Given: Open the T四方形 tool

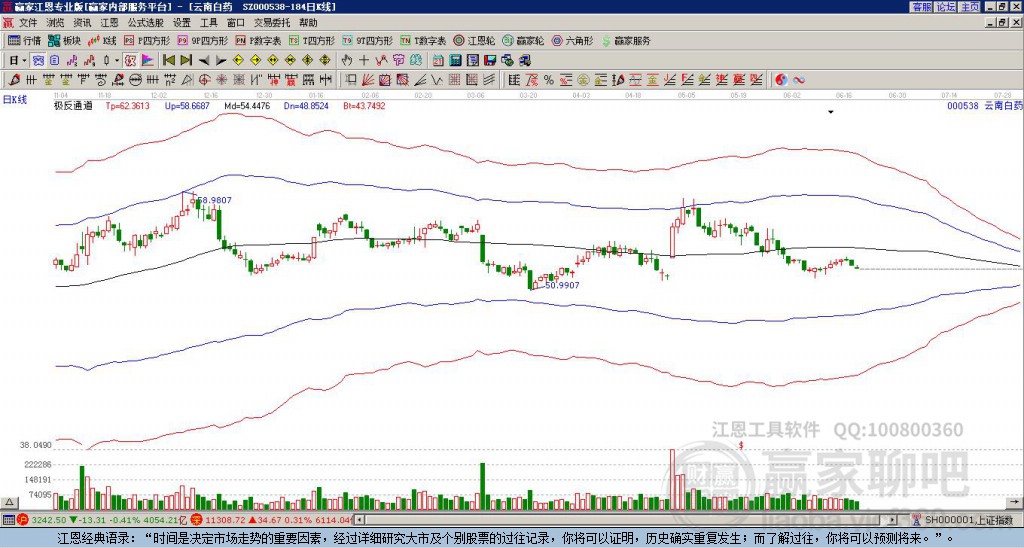Looking at the screenshot, I should point(312,40).
